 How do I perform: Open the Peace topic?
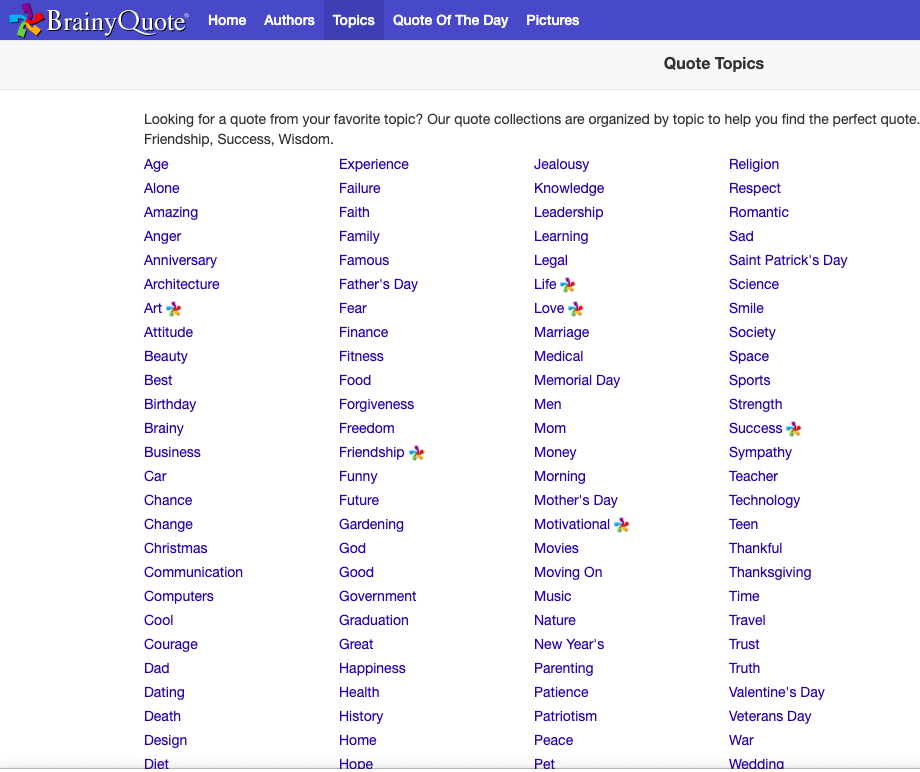553,741
